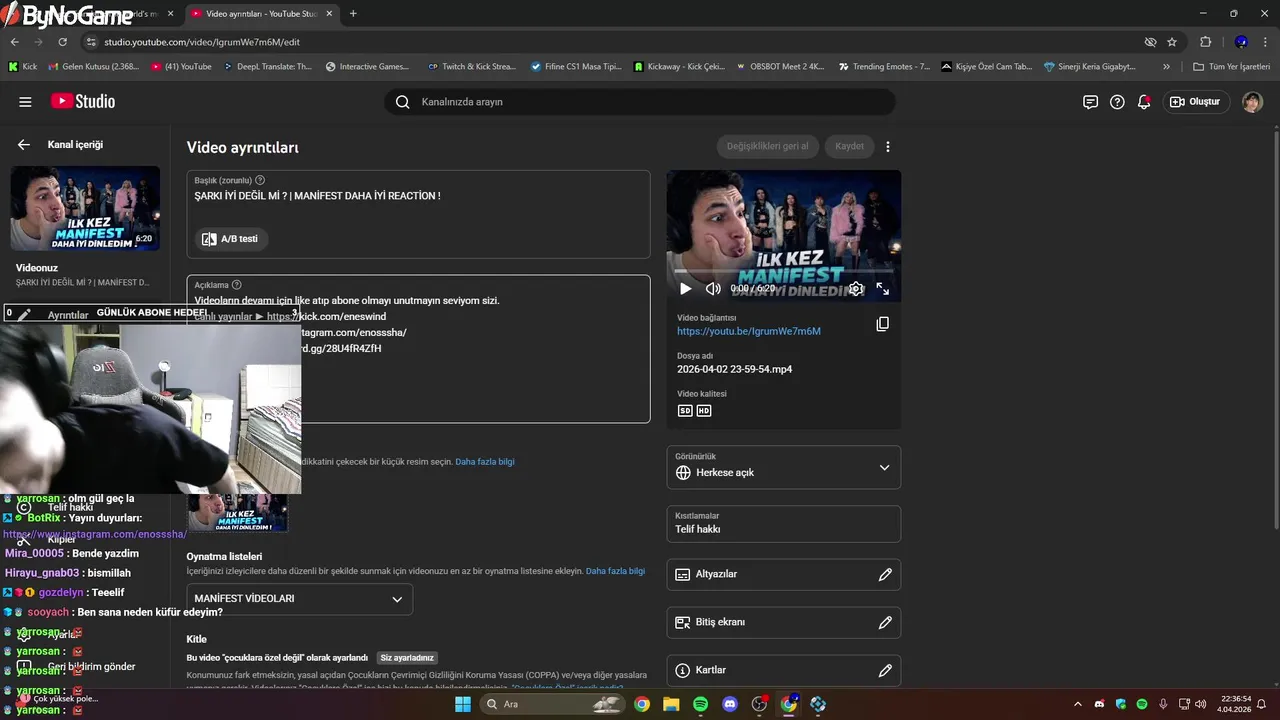The height and width of the screenshot is (720, 1280).
Task: Copy the video link with the copy icon
Action: (882, 324)
